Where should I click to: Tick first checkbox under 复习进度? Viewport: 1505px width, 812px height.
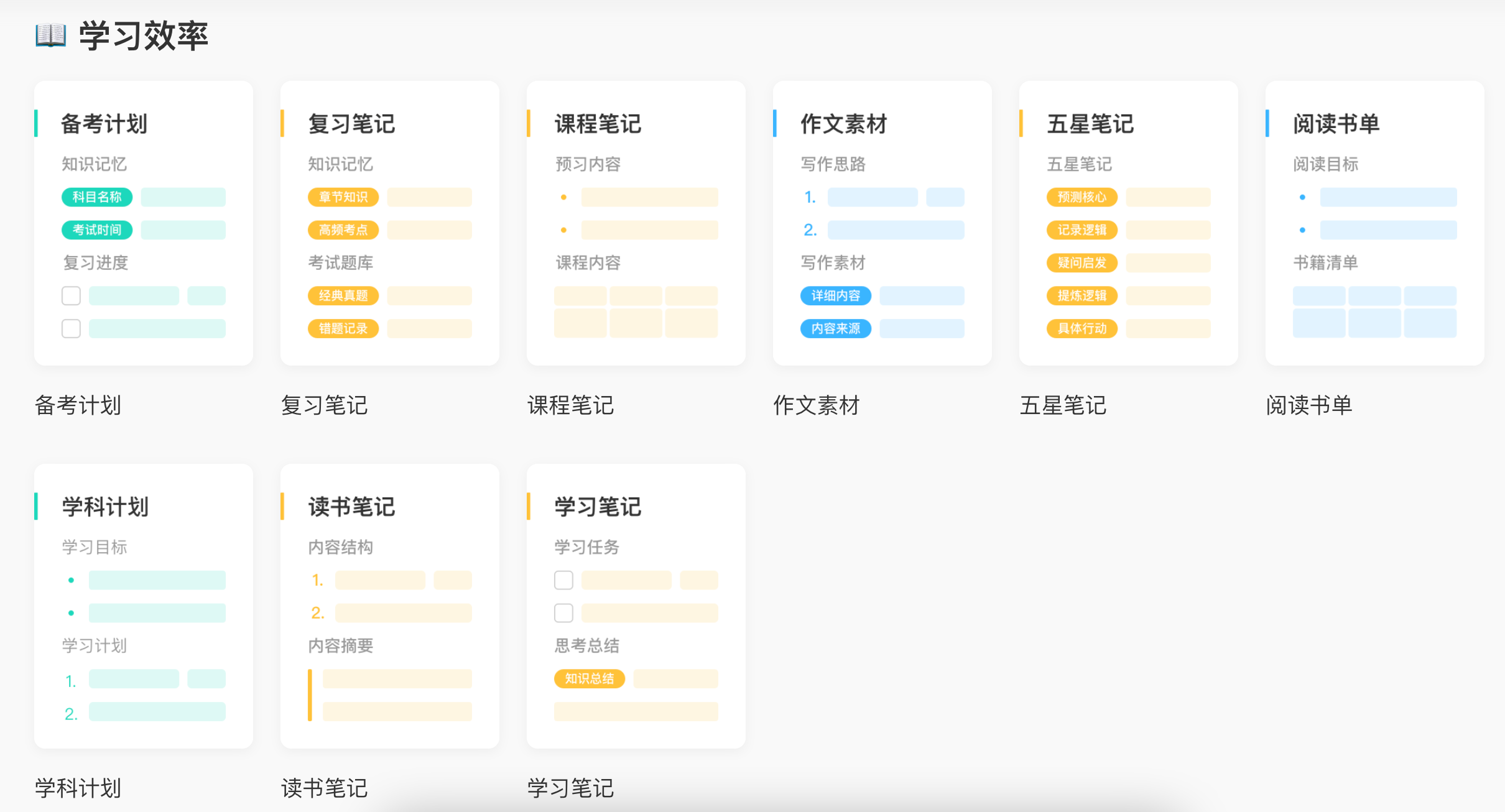tap(72, 295)
